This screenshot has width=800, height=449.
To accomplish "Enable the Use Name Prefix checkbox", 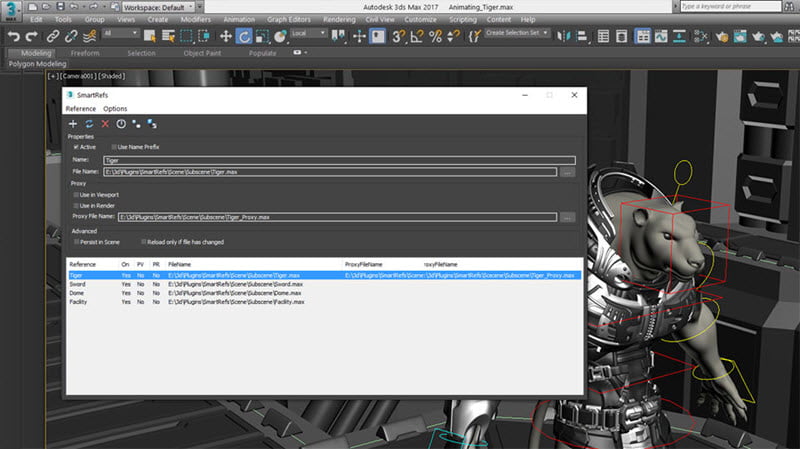I will [115, 147].
